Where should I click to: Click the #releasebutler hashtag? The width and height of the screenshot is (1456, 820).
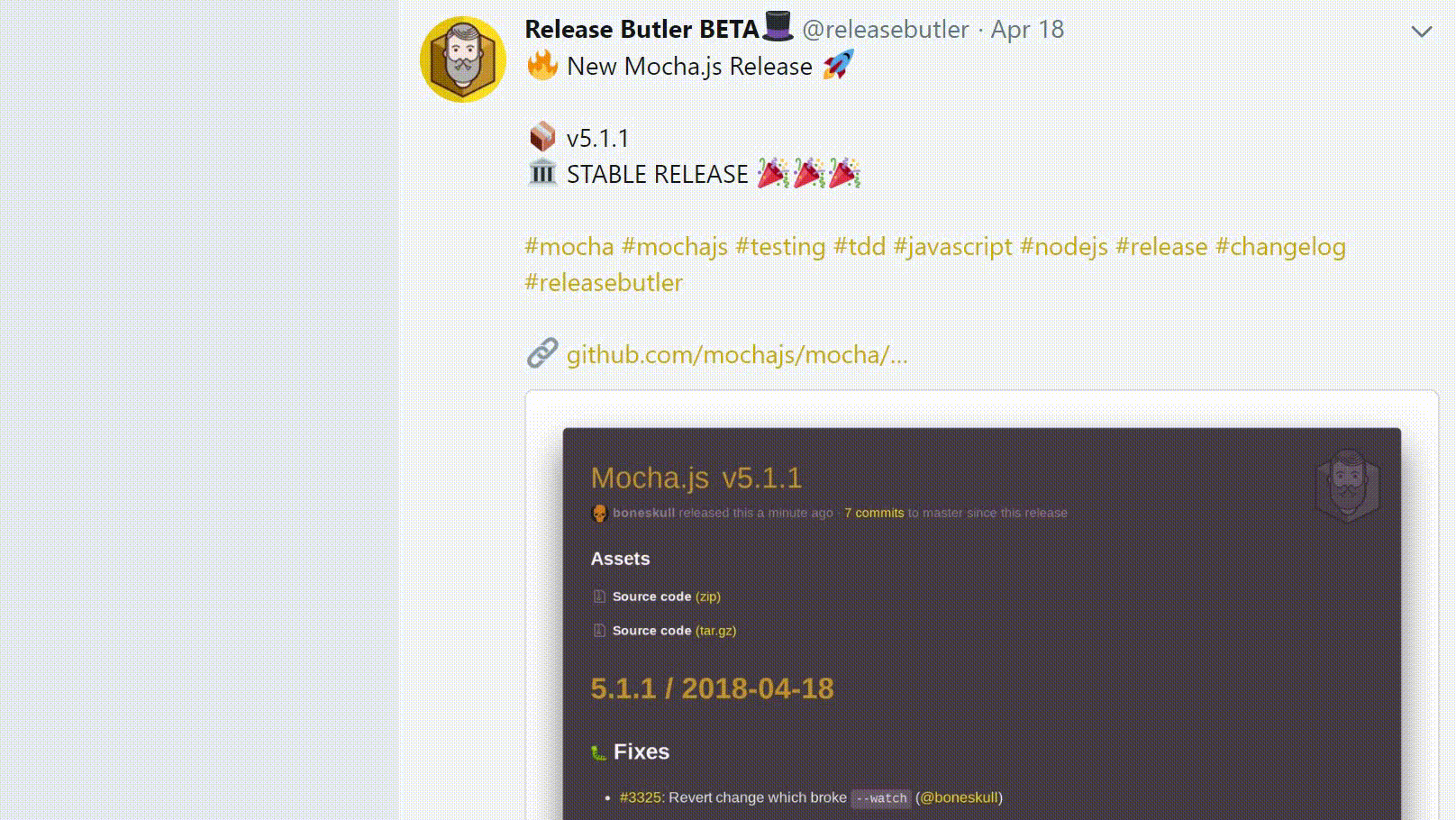coord(604,283)
